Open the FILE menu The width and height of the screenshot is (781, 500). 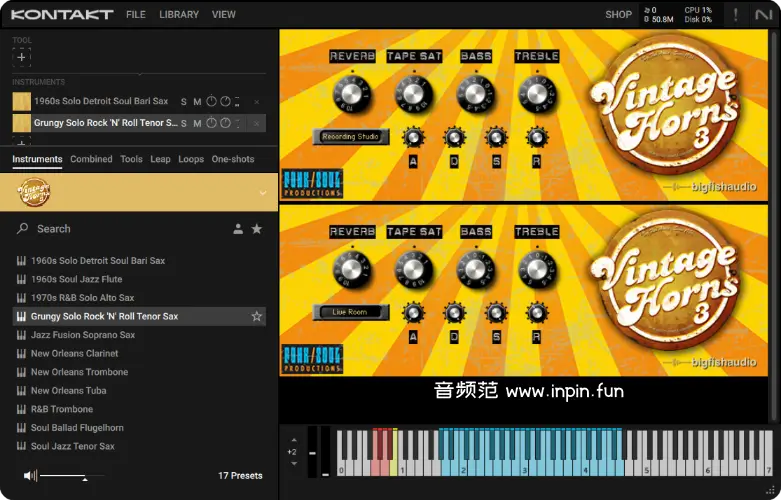(x=136, y=14)
